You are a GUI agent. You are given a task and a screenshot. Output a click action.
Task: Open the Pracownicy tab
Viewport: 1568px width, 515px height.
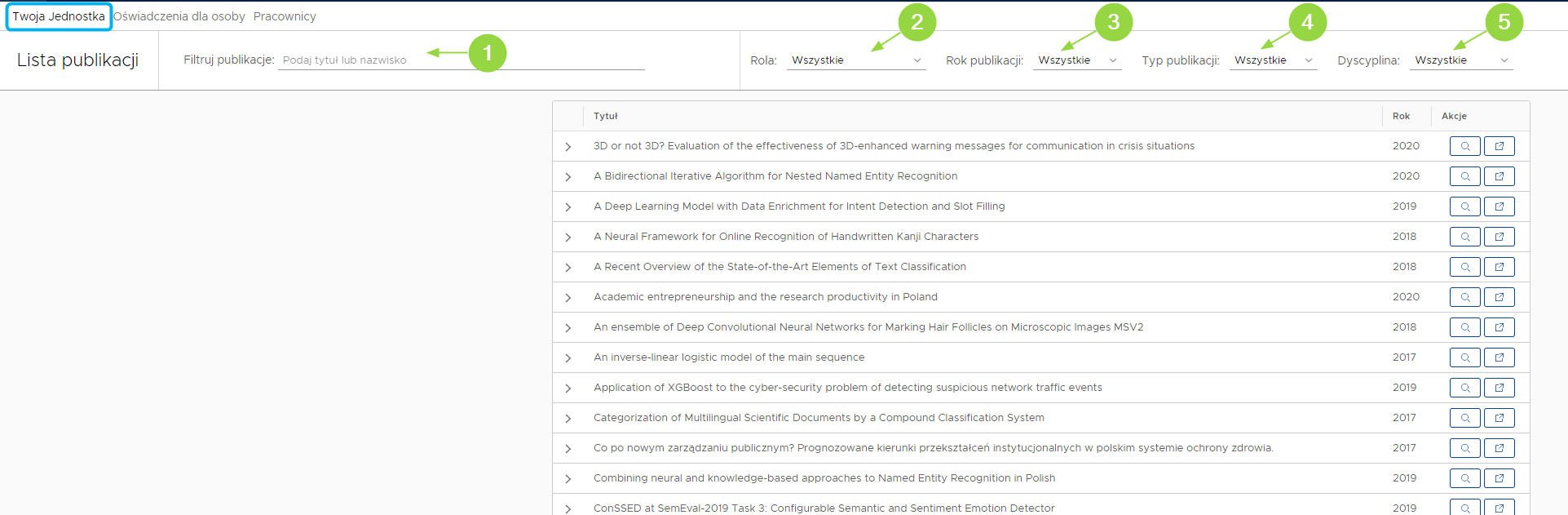(x=285, y=16)
